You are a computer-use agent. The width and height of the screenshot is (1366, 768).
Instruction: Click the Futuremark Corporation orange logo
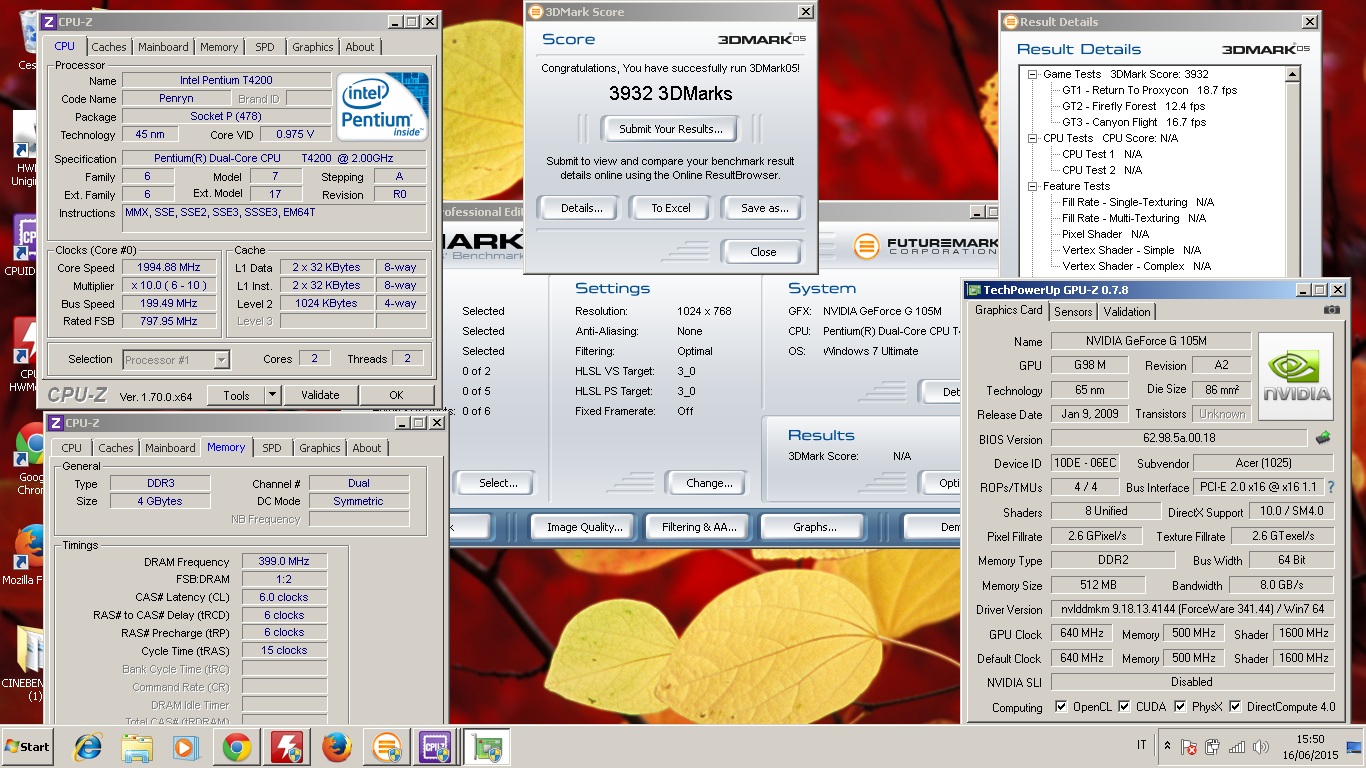866,246
